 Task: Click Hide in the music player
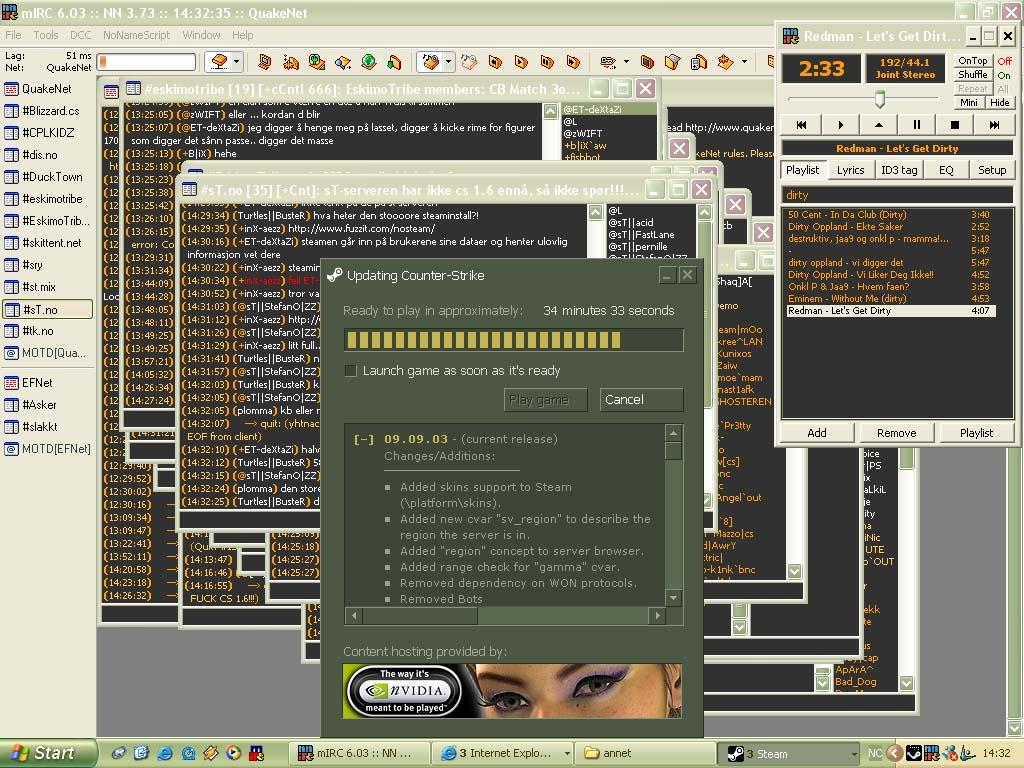coord(999,103)
